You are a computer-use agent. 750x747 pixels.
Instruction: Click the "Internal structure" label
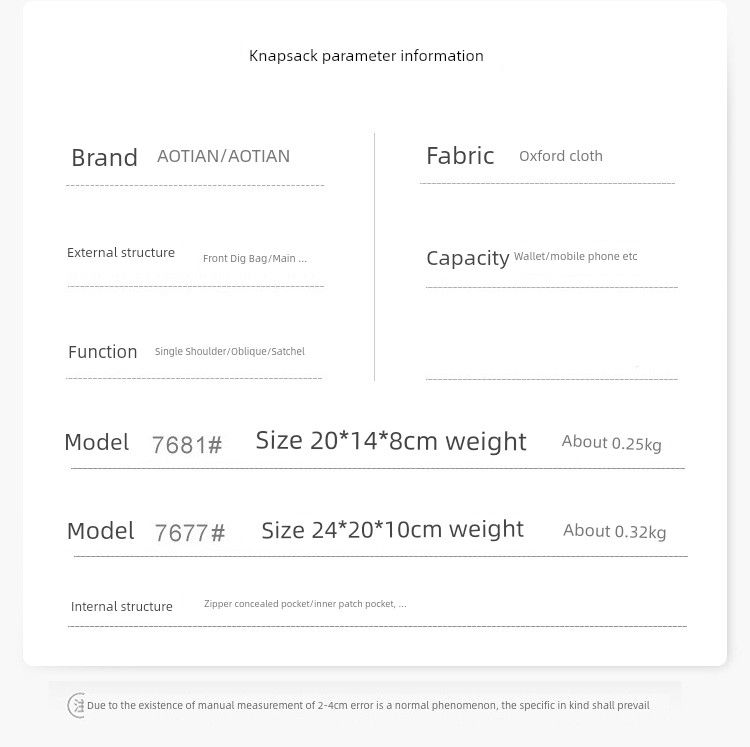coord(122,607)
